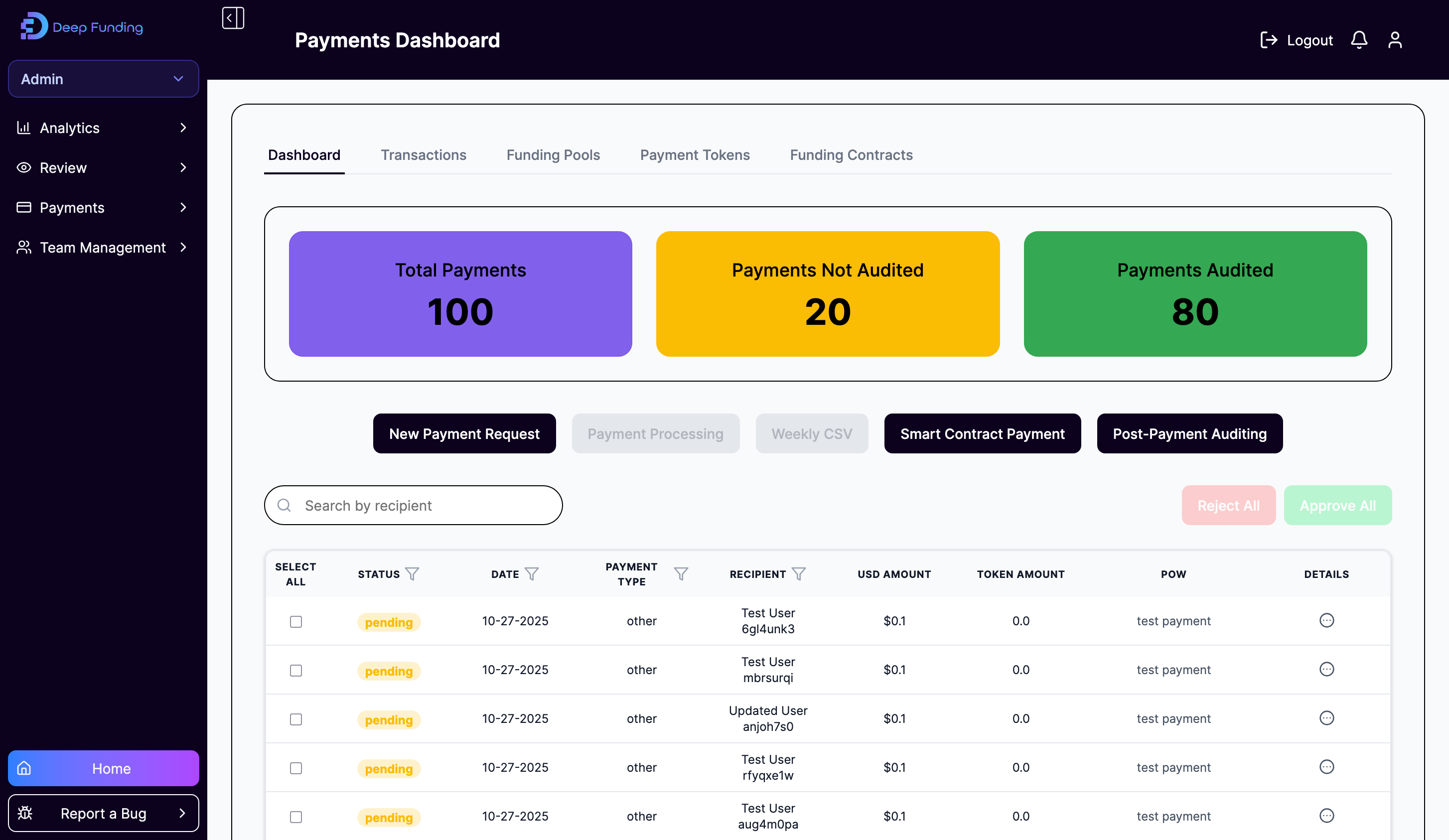Click the Weekly CSV button
This screenshot has height=840, width=1449.
point(811,433)
